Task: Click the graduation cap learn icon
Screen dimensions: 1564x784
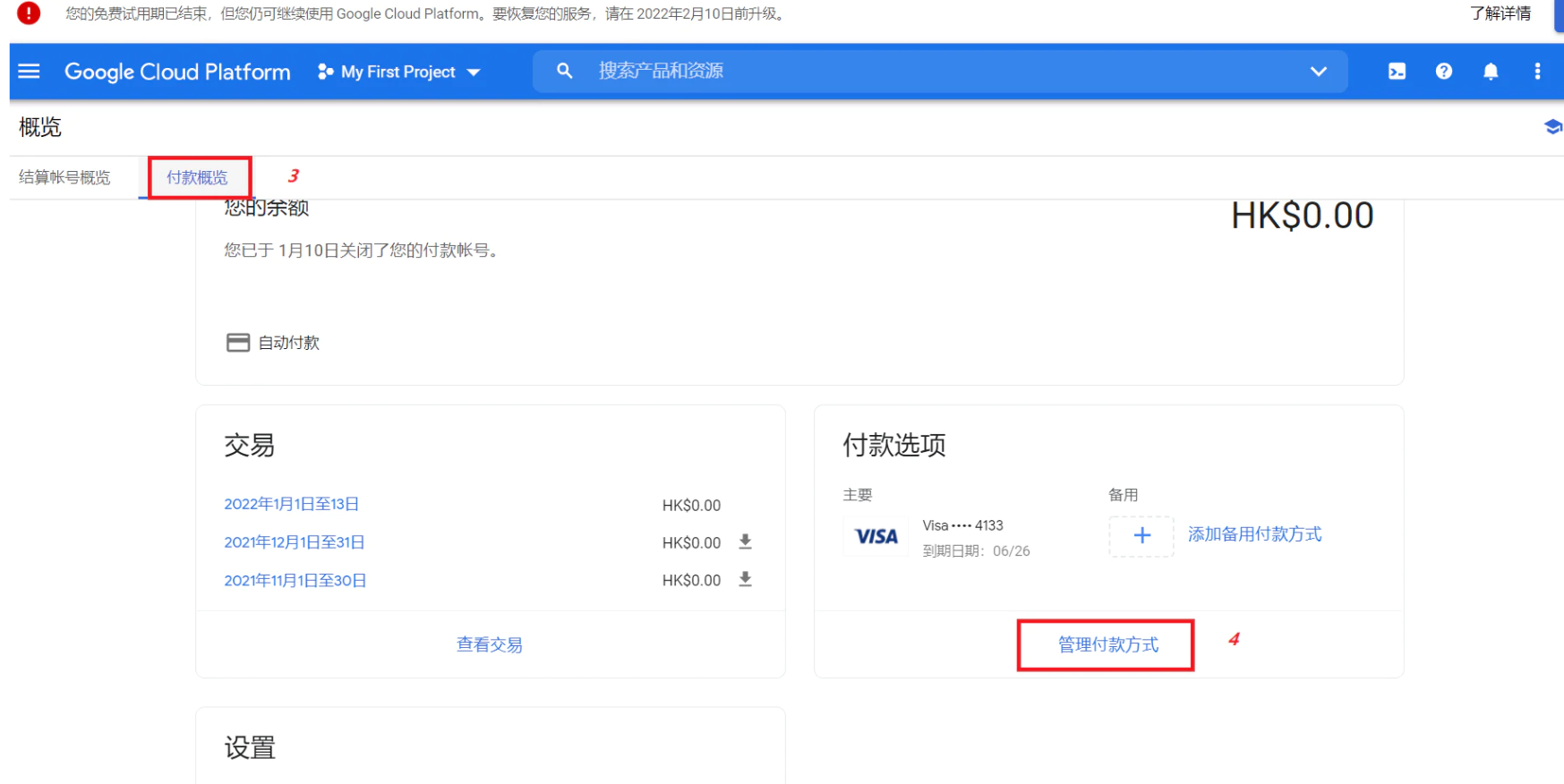Action: 1552,127
